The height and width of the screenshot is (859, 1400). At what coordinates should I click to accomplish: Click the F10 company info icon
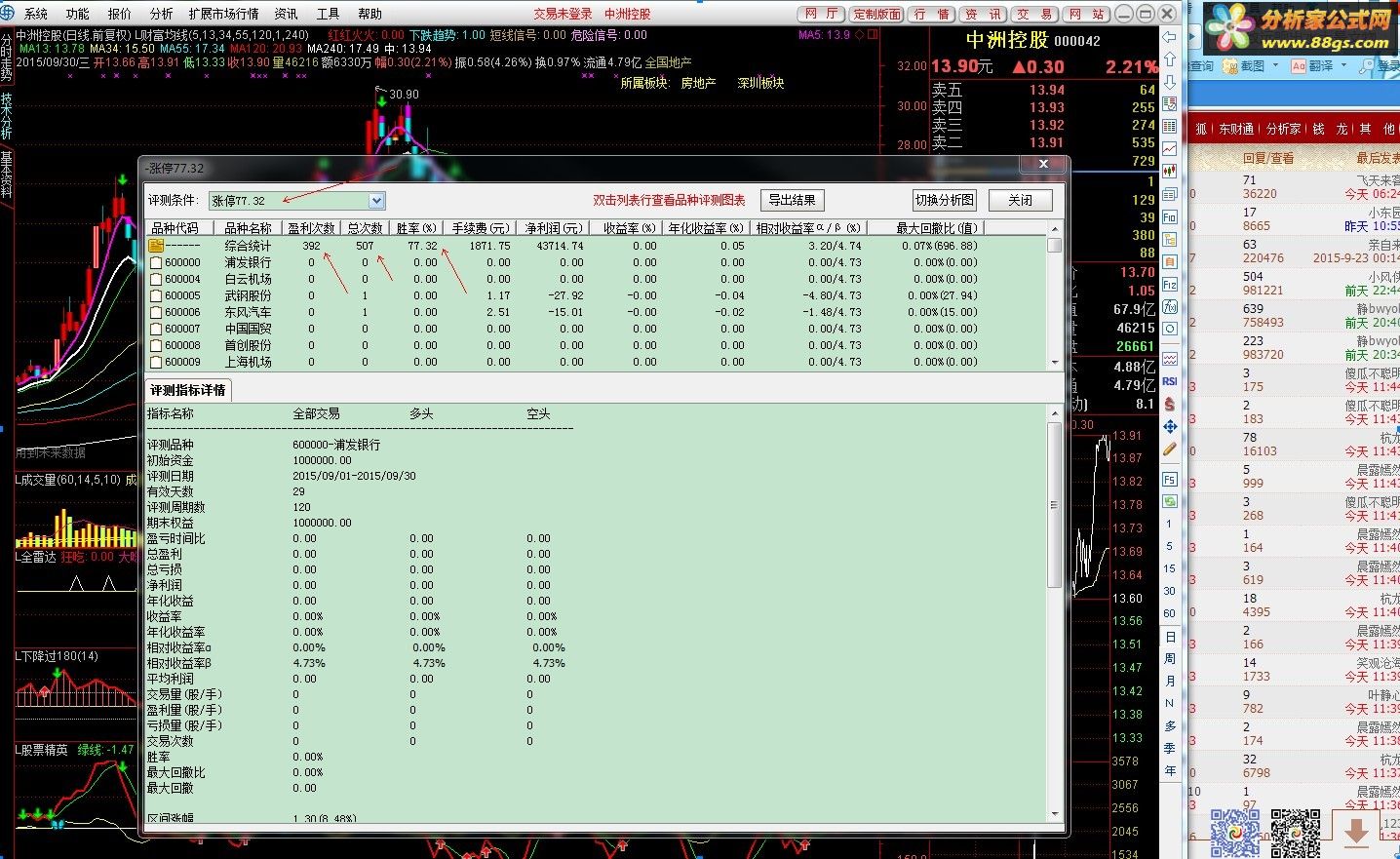(x=1169, y=216)
